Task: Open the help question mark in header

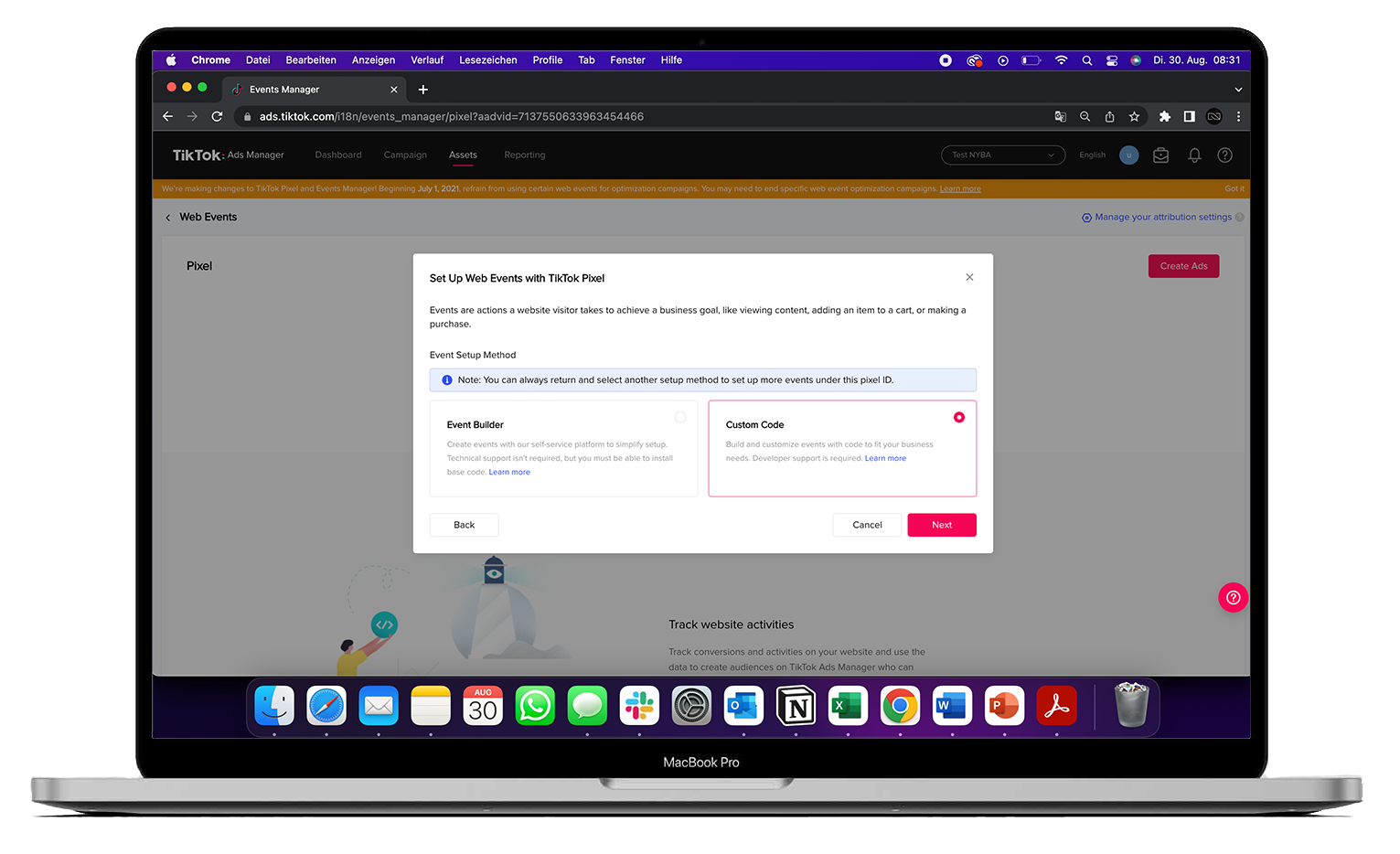Action: coord(1224,155)
